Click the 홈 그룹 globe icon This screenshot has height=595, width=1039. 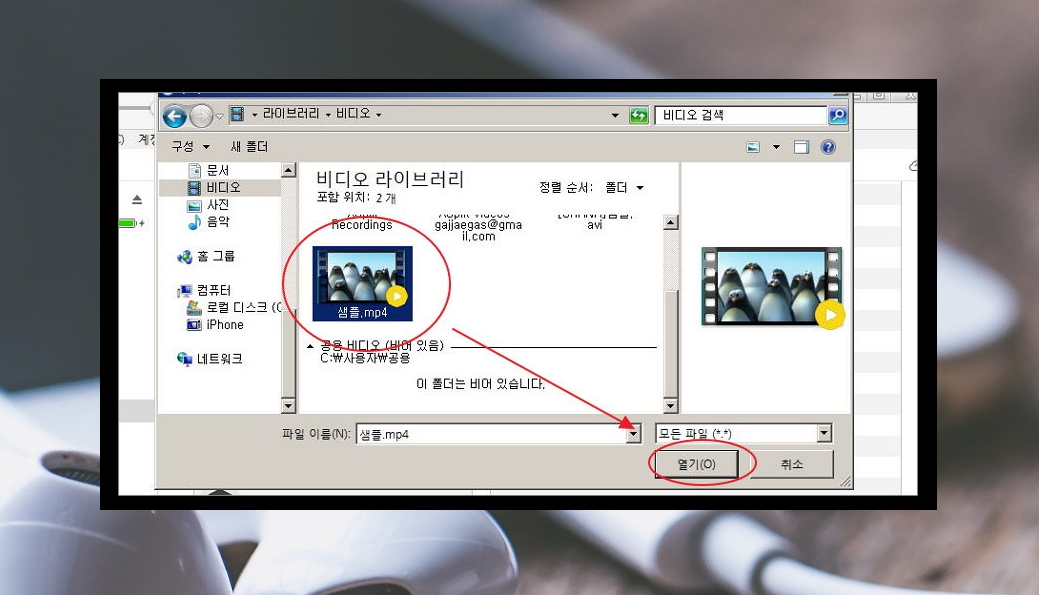coord(185,257)
